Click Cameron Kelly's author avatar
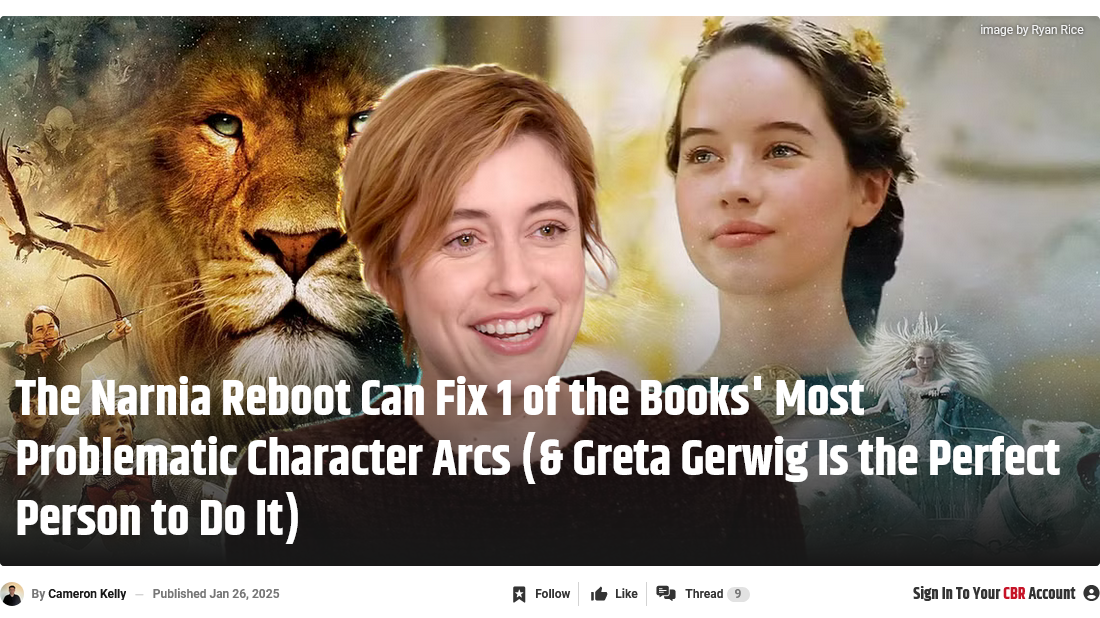The image size is (1100, 618). [x=12, y=594]
